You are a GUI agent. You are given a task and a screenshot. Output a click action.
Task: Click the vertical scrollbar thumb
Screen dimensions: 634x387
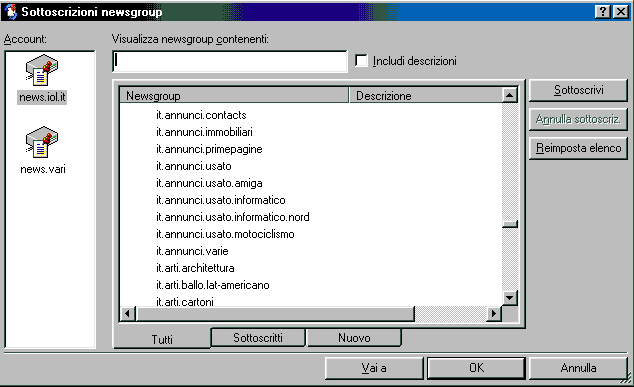point(509,224)
